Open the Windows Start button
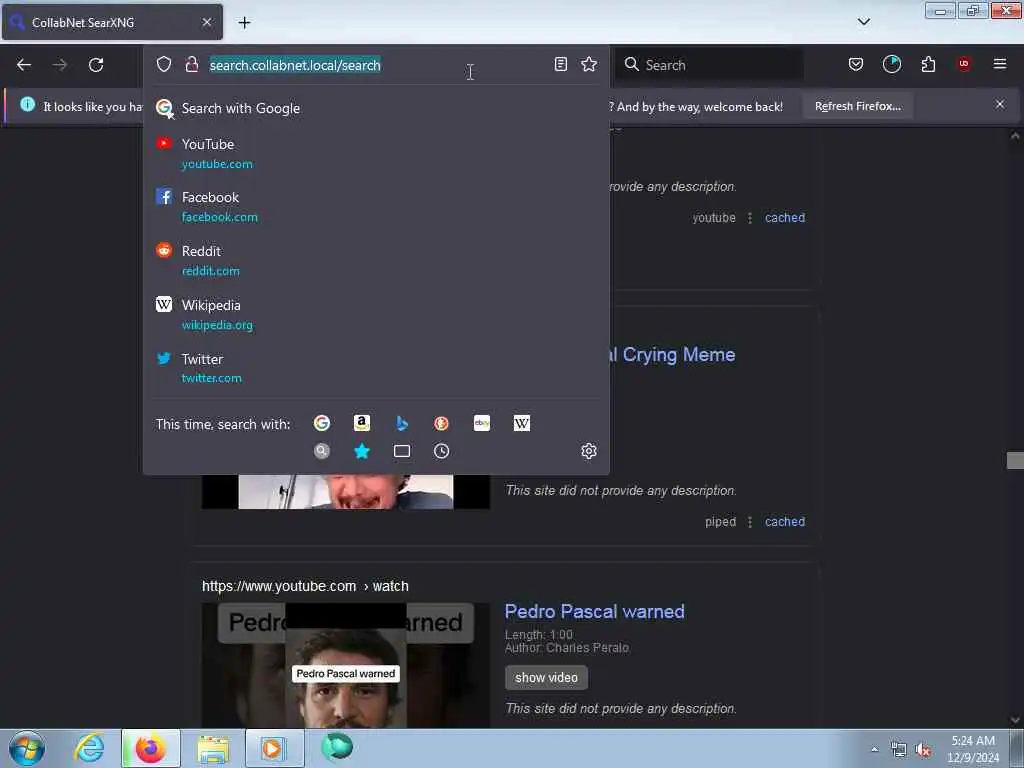The image size is (1024, 768). pos(27,748)
